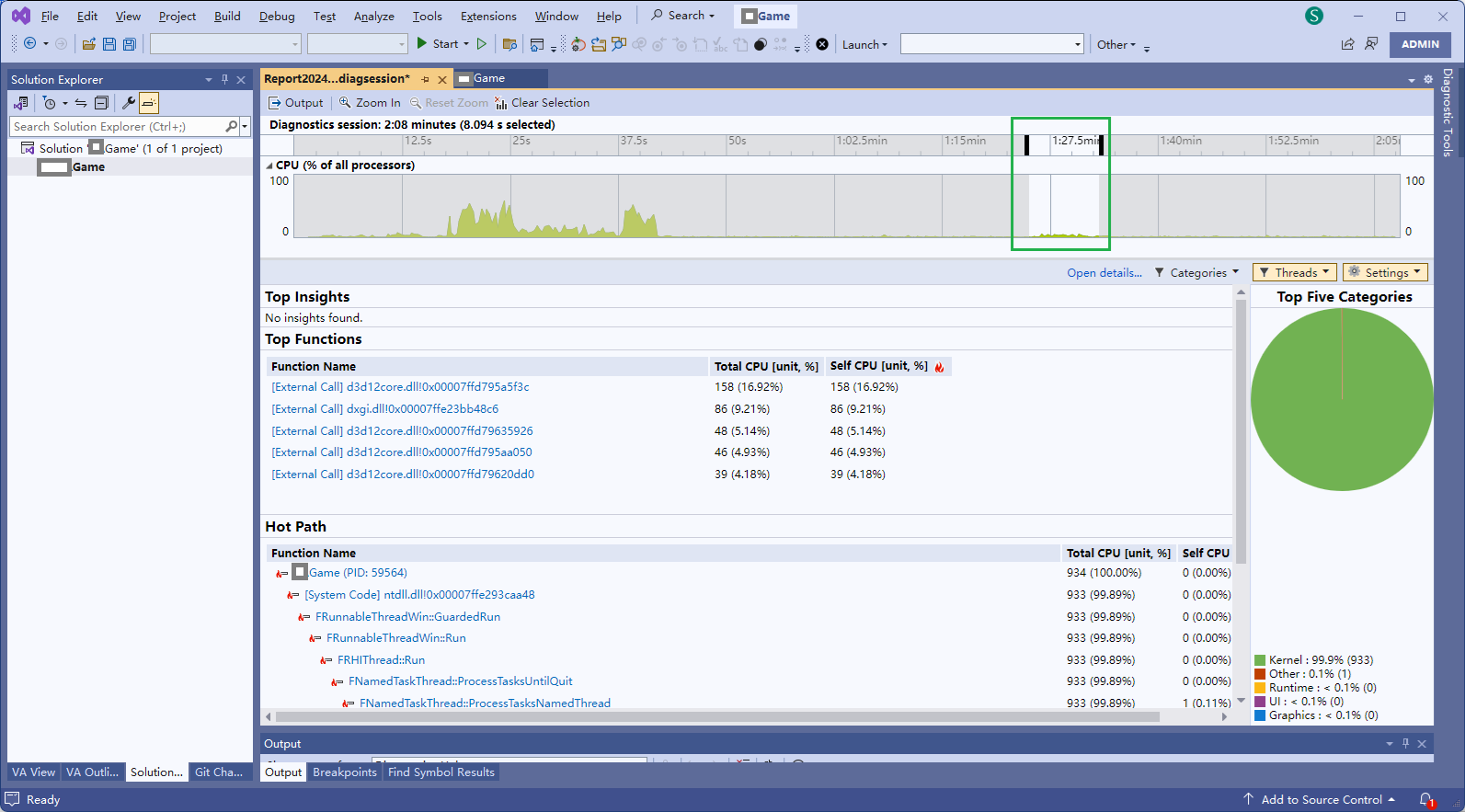Click Sync with Active Document icon
The width and height of the screenshot is (1465, 812).
pos(81,103)
